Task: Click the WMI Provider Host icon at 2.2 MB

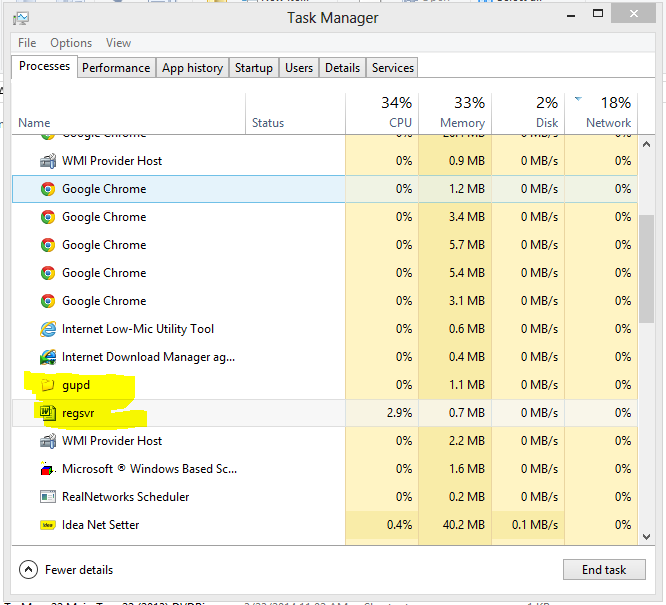Action: point(48,441)
